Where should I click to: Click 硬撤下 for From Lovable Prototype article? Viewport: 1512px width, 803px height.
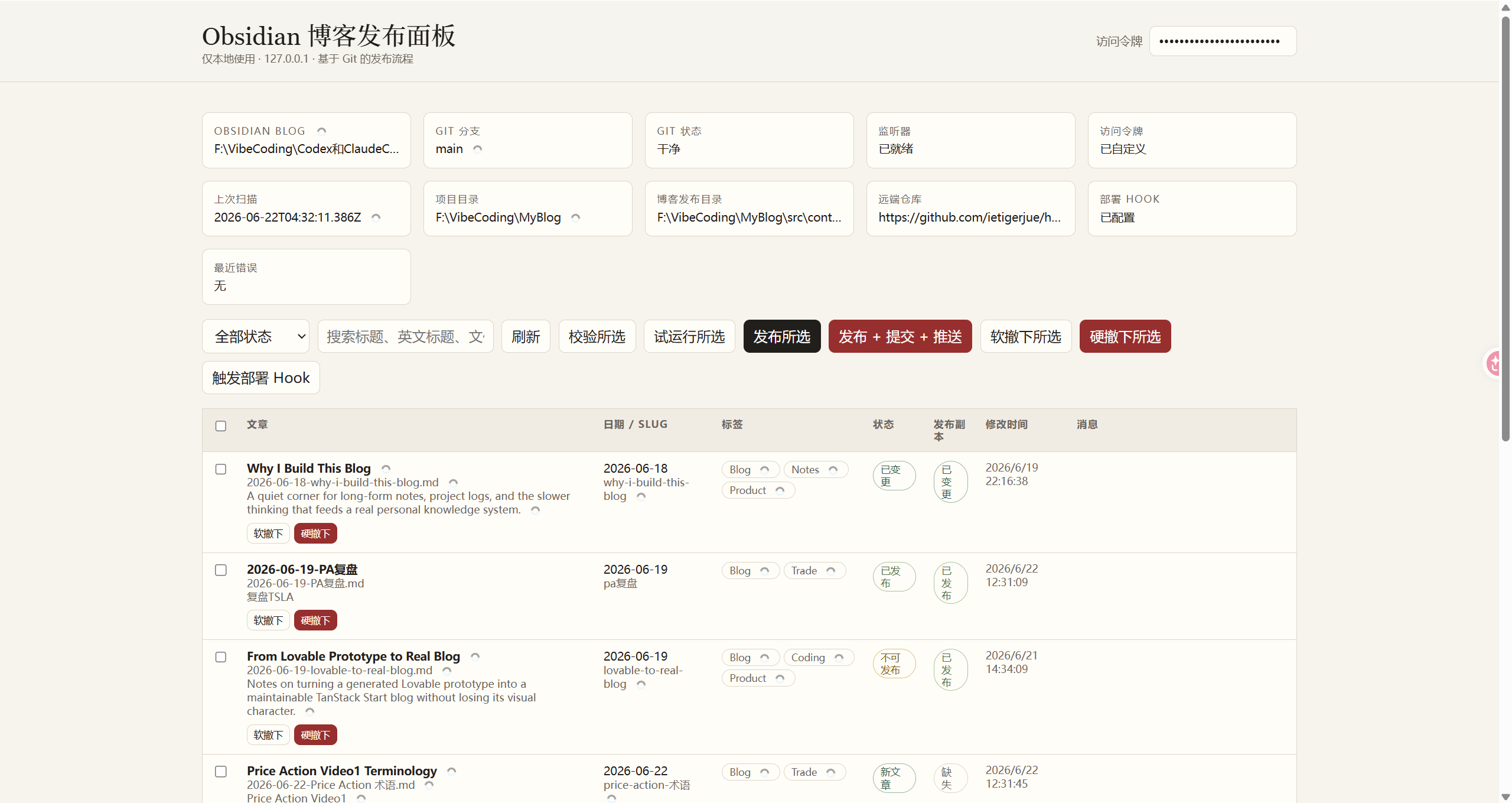click(x=315, y=735)
